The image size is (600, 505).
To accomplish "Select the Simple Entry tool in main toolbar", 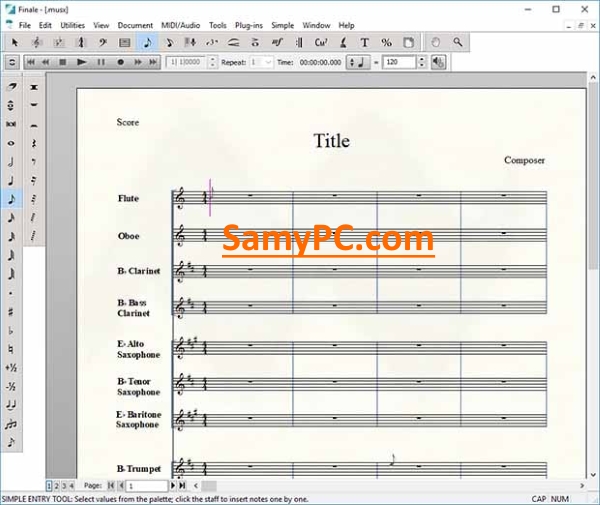I will click(x=147, y=42).
